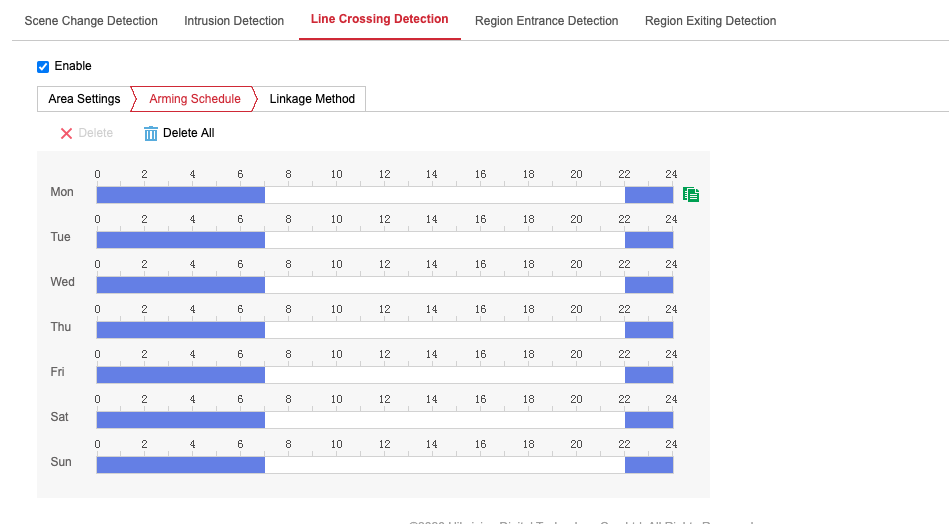Switch to the Area Settings sub-tab
949x524 pixels.
point(84,99)
